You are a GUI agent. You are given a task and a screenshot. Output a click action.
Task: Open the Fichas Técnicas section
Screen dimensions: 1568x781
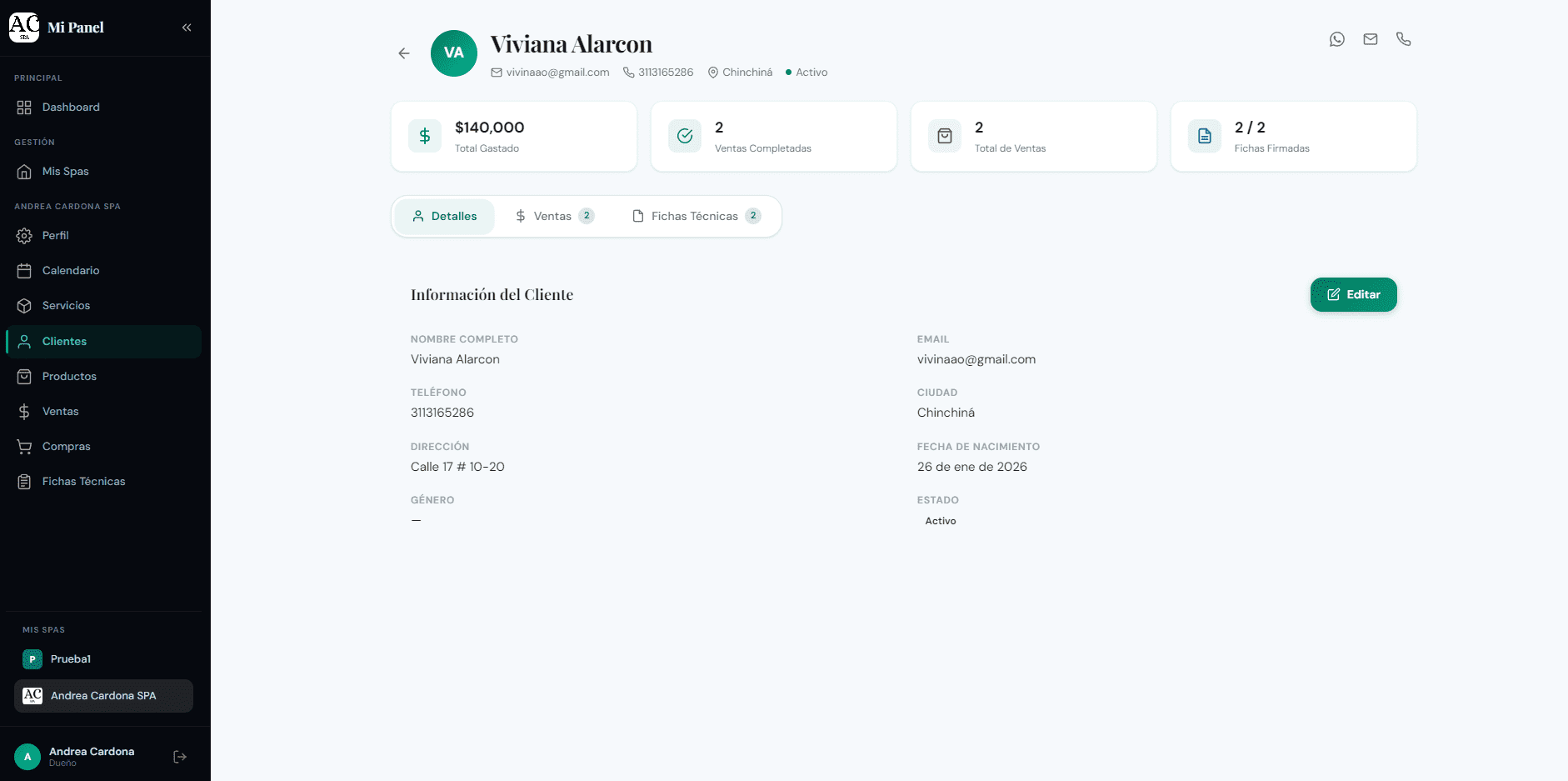click(83, 481)
